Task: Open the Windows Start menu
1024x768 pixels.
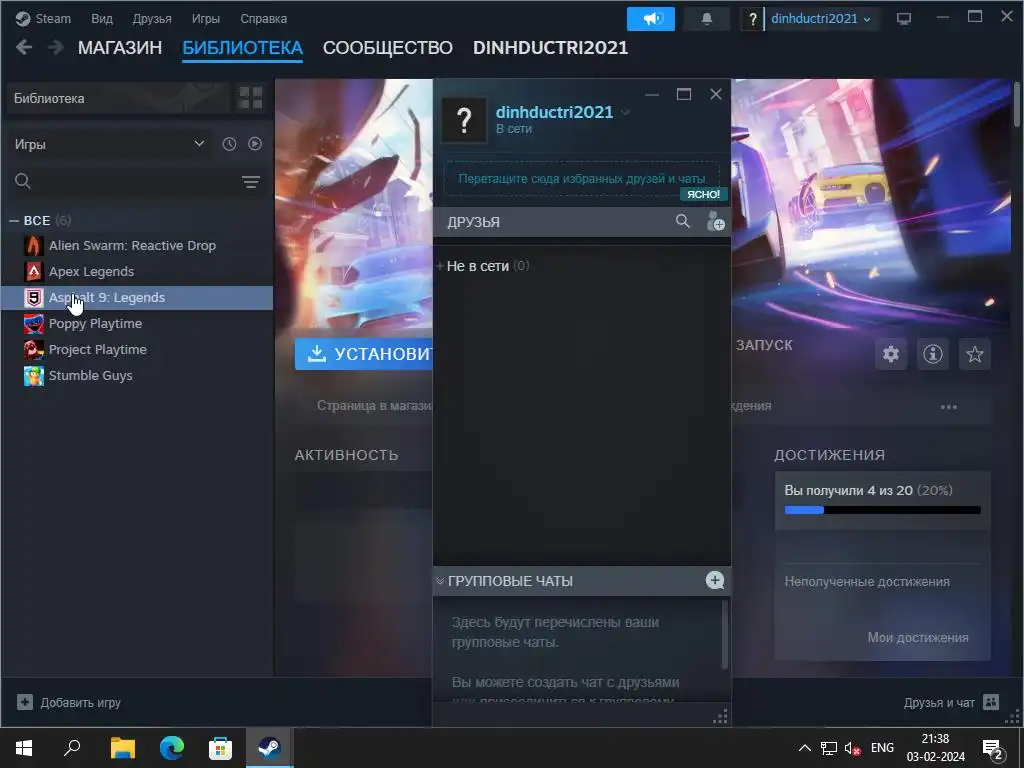Action: click(x=24, y=748)
